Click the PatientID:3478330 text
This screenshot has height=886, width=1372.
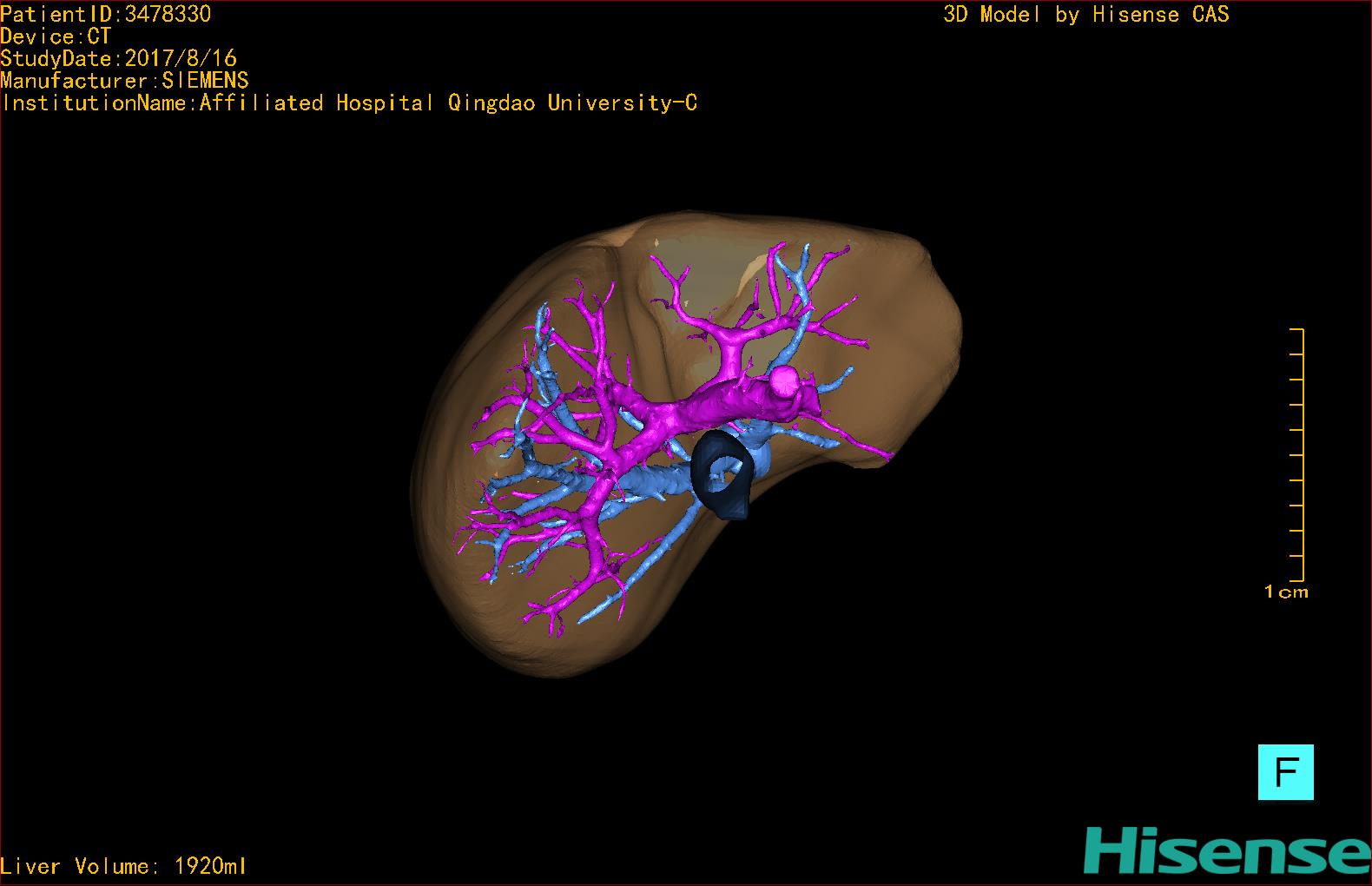(105, 14)
